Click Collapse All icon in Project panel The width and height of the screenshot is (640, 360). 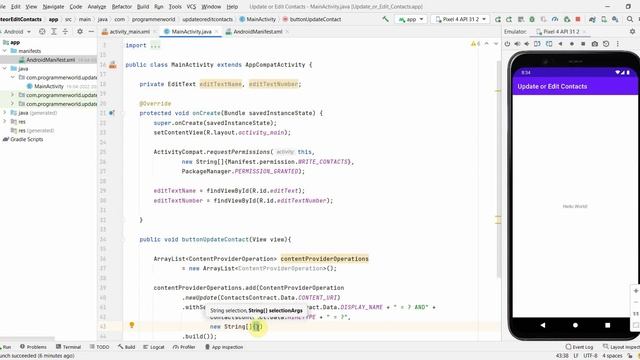[65, 31]
